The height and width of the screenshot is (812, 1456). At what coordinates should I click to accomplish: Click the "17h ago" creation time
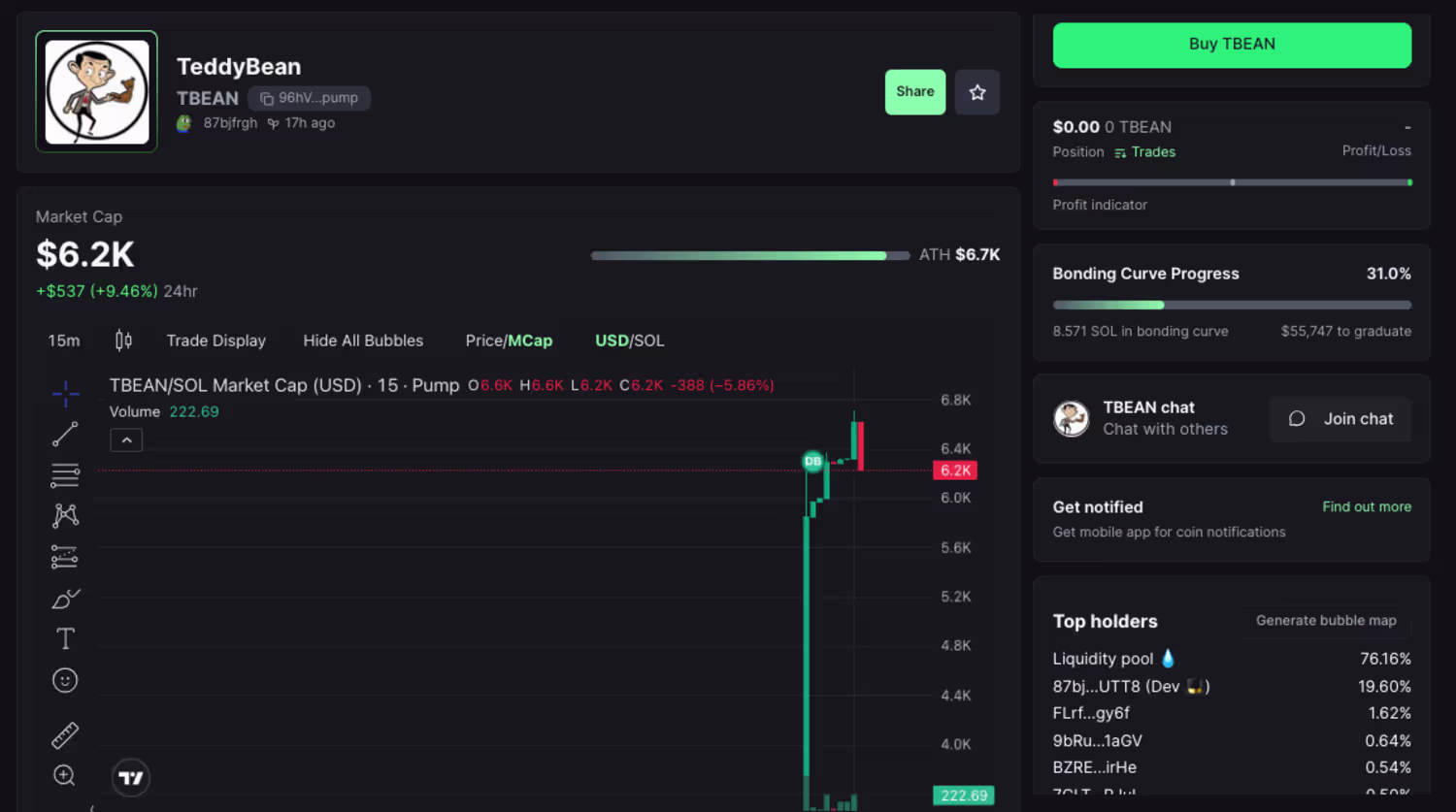pos(310,123)
